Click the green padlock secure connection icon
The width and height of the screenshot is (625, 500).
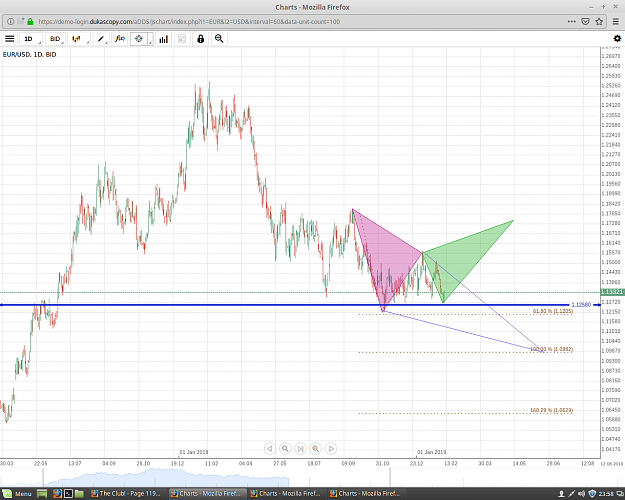click(30, 22)
